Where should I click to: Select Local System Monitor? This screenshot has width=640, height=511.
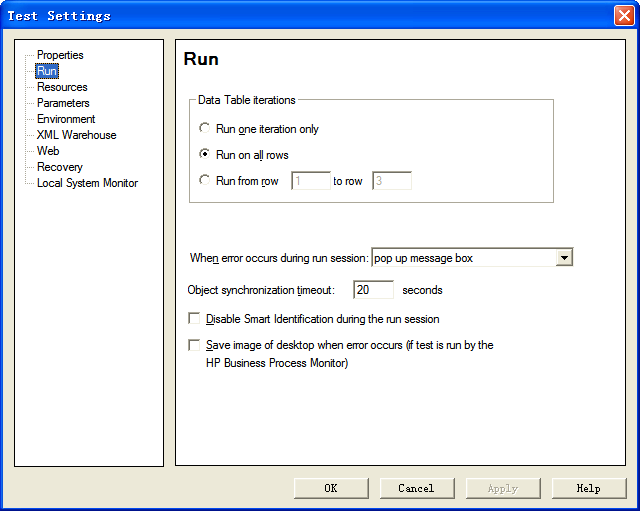[87, 183]
